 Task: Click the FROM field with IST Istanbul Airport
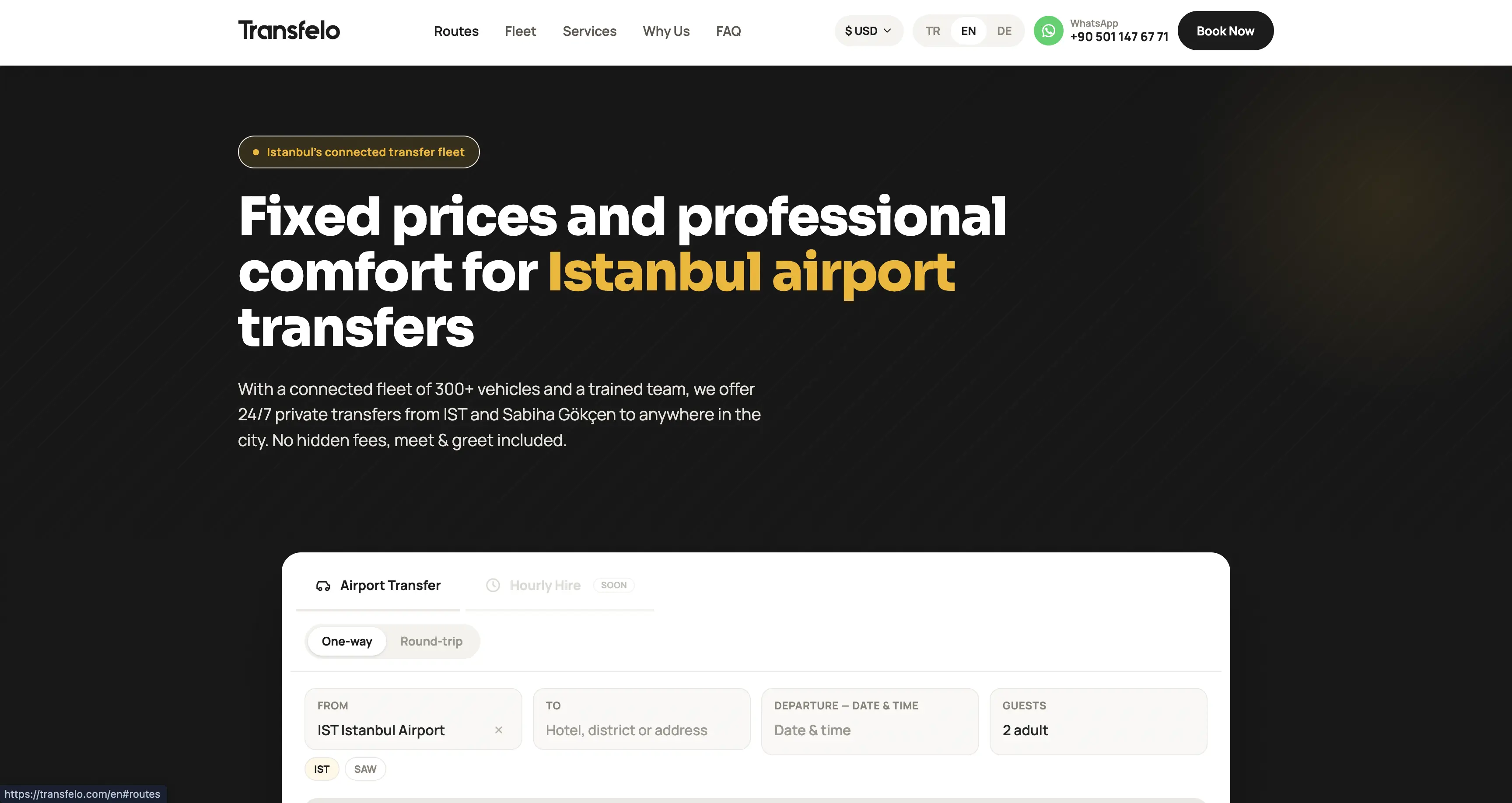pyautogui.click(x=413, y=719)
